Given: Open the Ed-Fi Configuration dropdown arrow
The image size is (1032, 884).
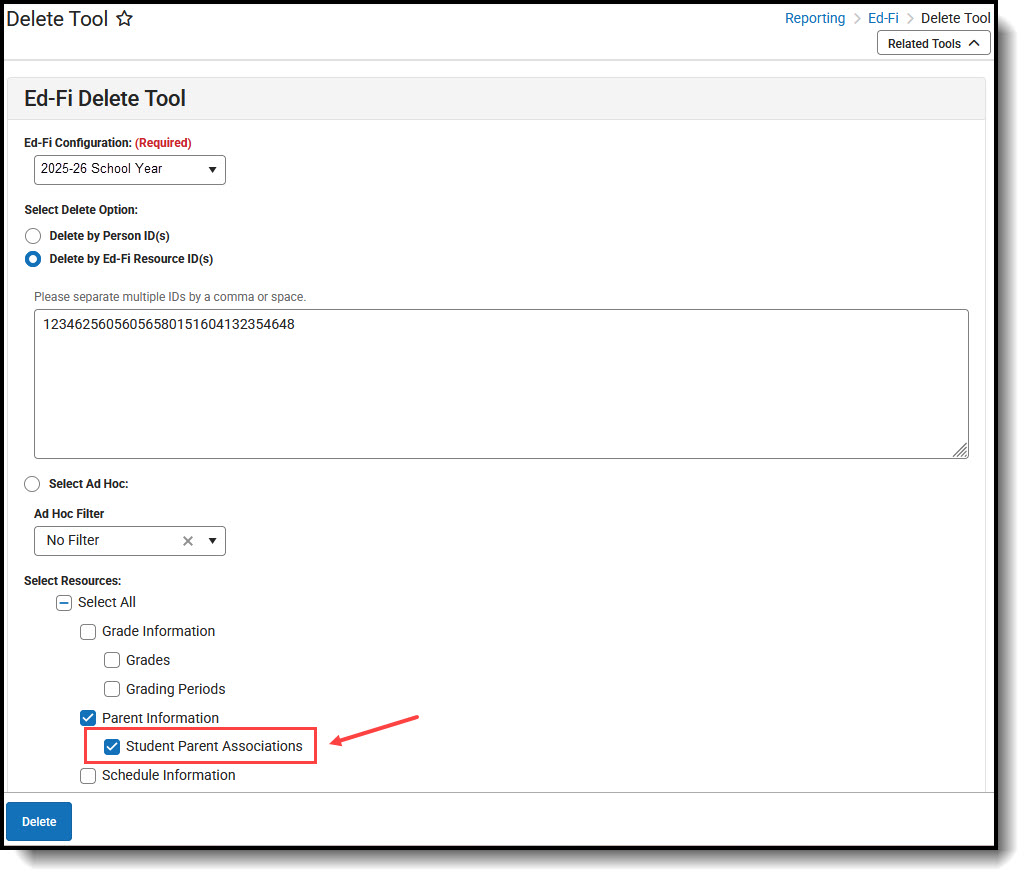Looking at the screenshot, I should tap(213, 170).
